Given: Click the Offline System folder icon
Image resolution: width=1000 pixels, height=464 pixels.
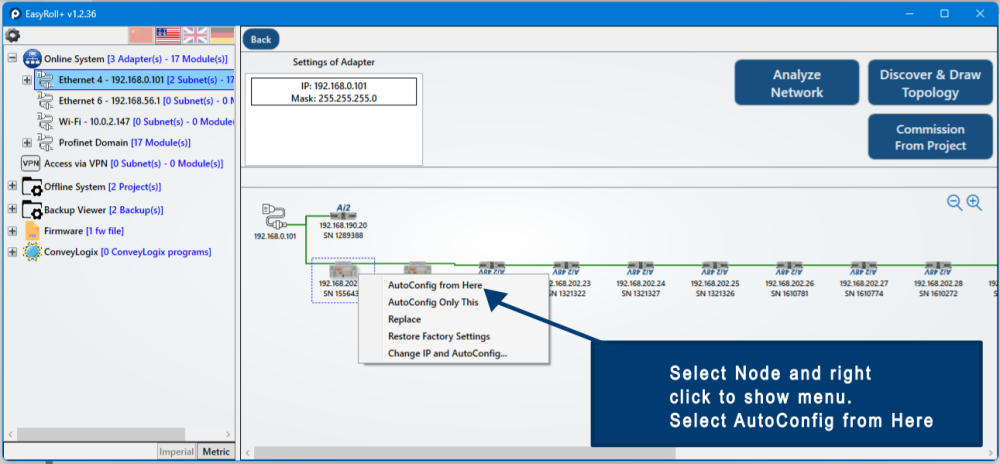Looking at the screenshot, I should pos(32,187).
